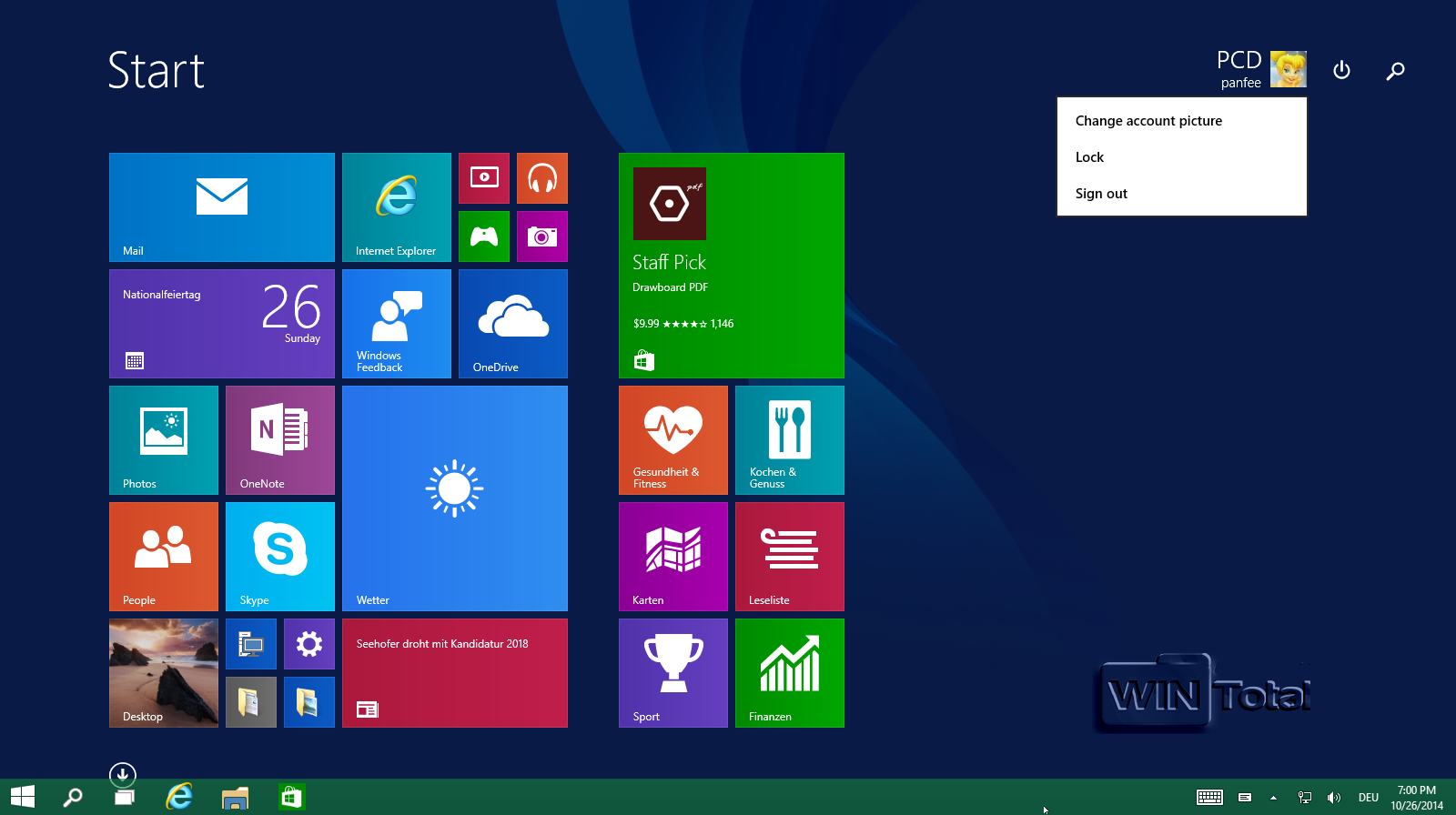Switch input language via DEU indicator
Viewport: 1456px width, 815px height.
[x=1369, y=798]
